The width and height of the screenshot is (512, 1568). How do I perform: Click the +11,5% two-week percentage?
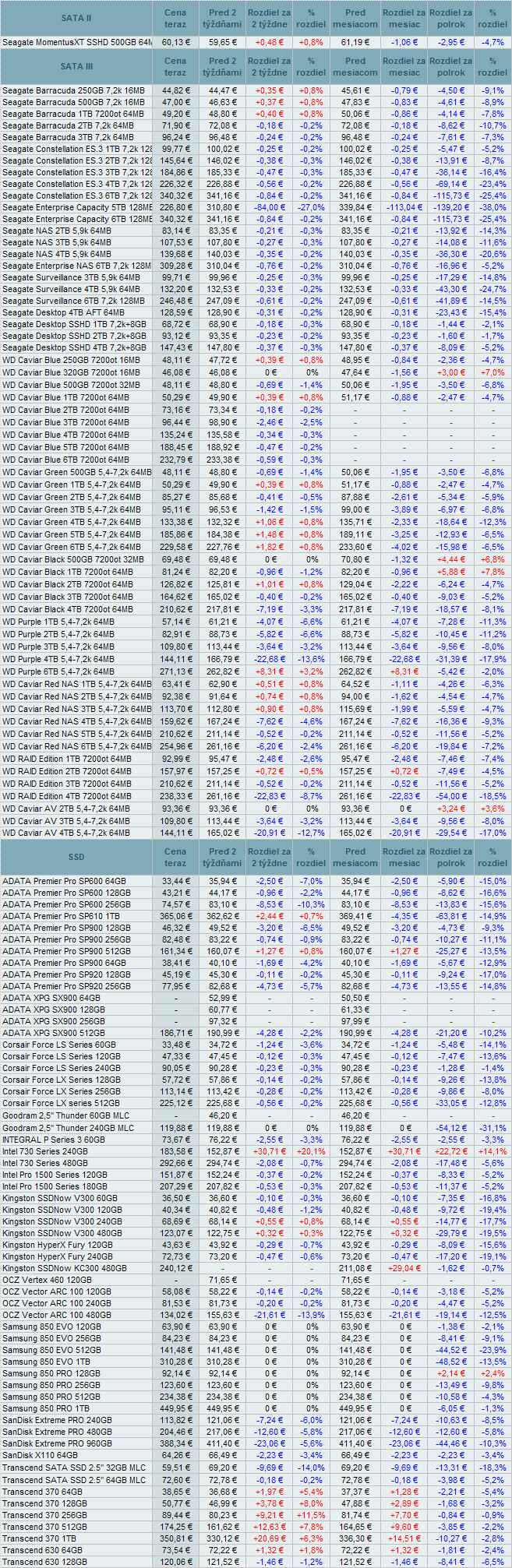click(312, 1513)
